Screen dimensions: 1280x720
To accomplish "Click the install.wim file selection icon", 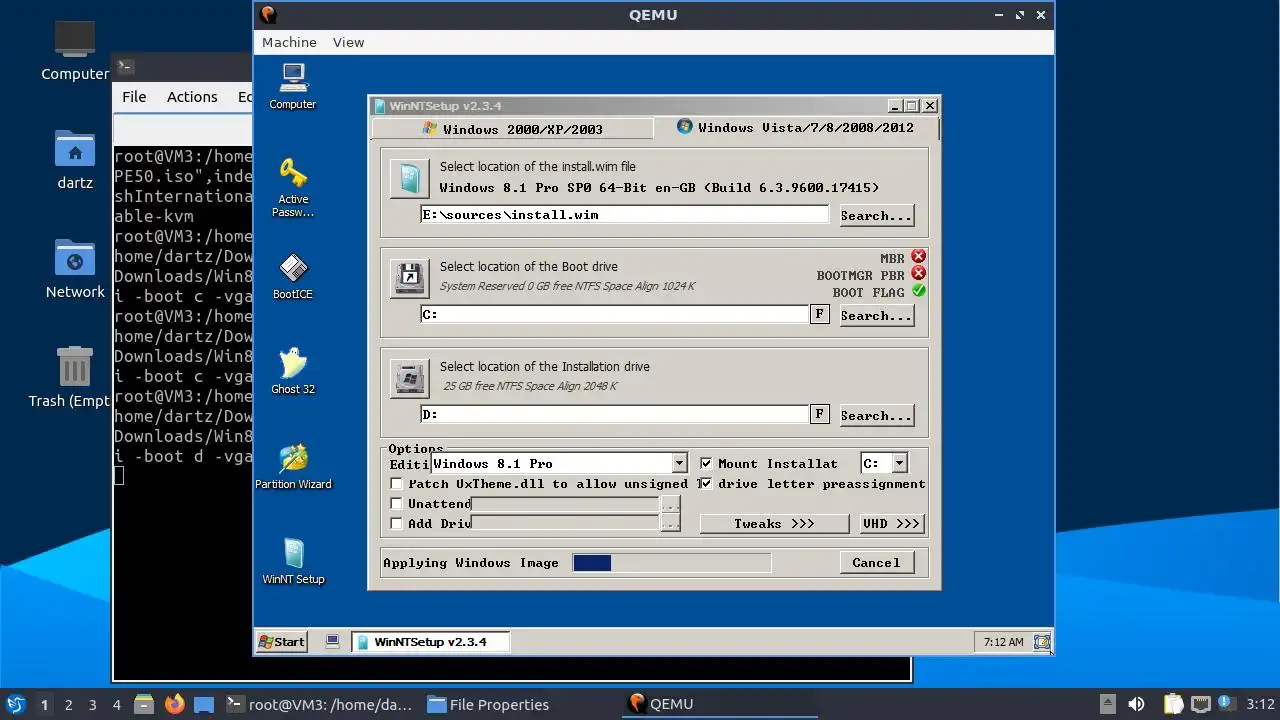I will 409,178.
